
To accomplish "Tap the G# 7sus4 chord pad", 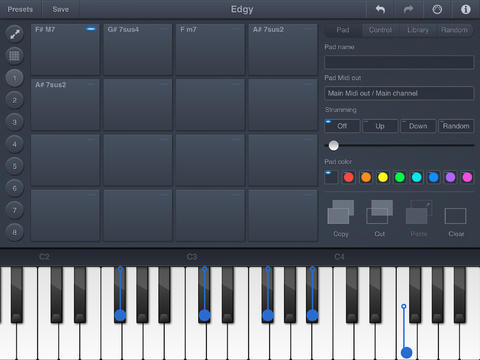I will [138, 49].
